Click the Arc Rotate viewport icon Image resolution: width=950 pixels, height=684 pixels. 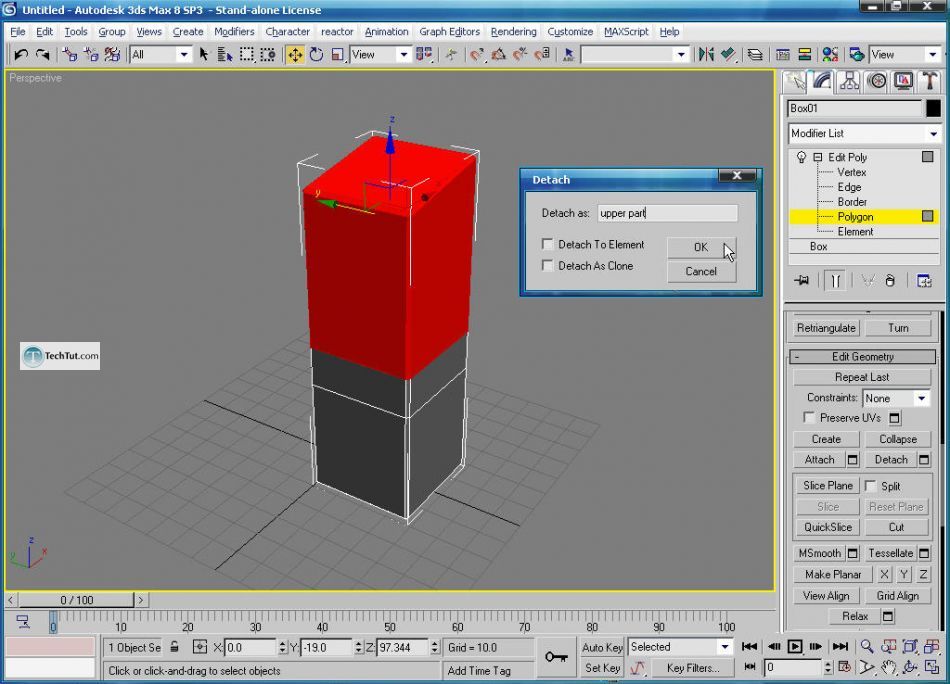coord(908,667)
